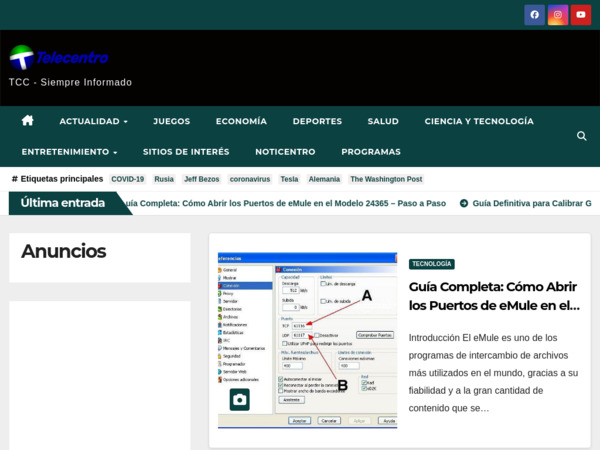This screenshot has width=600, height=450.
Task: Open the Noticentro menu item
Action: pos(285,152)
